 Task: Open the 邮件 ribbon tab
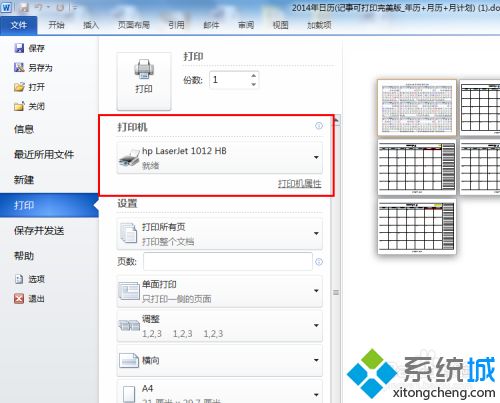point(211,25)
